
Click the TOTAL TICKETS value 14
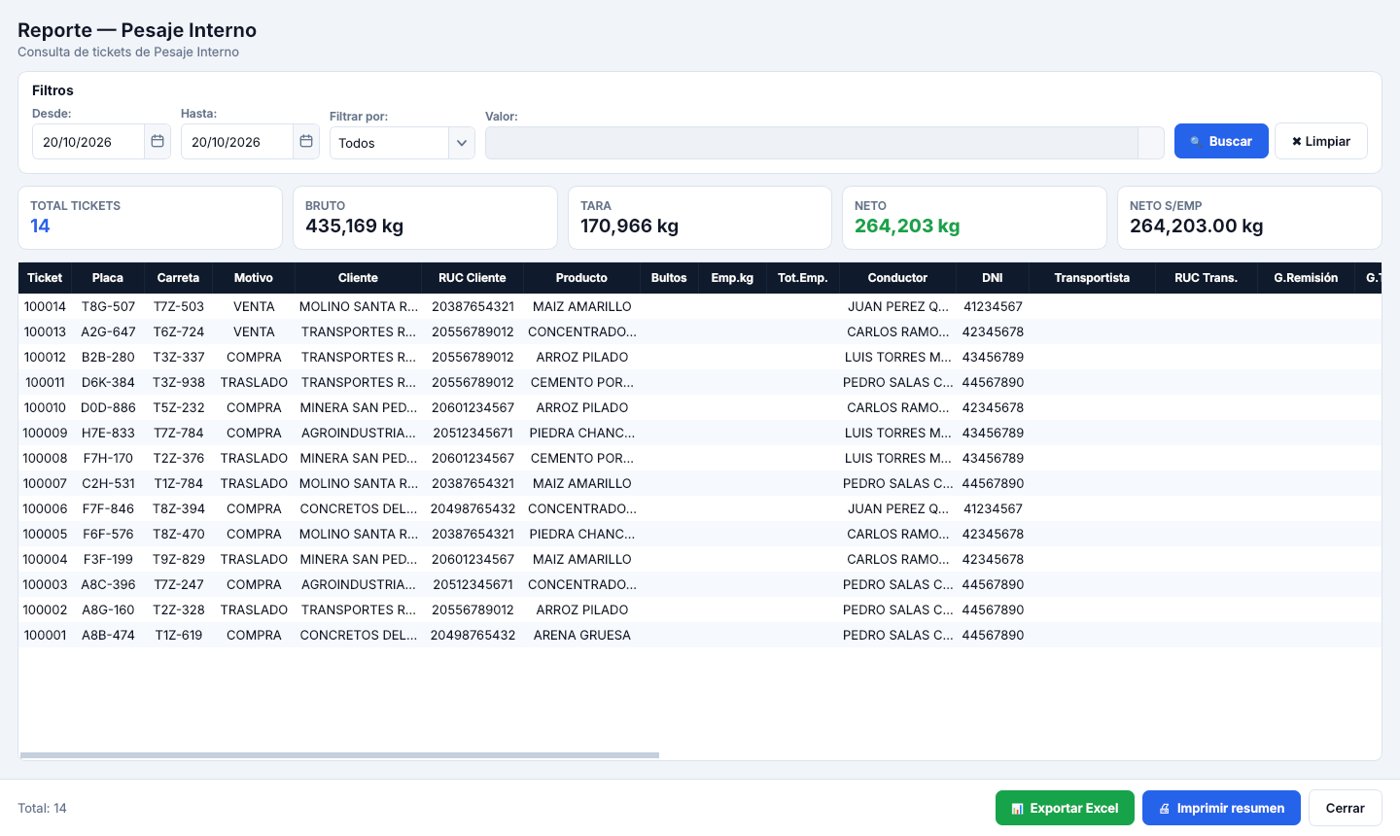(x=40, y=226)
